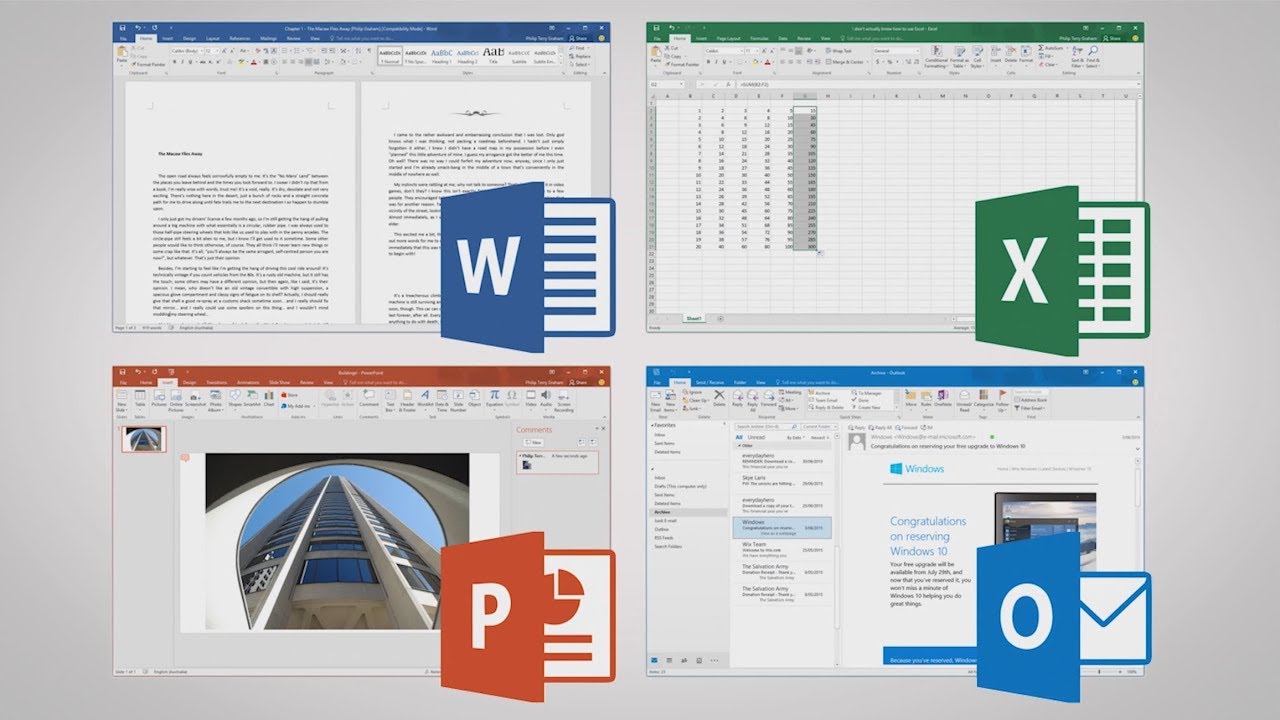Viewport: 1280px width, 720px height.
Task: Click Cell Styles in Excel
Action: pyautogui.click(x=977, y=58)
